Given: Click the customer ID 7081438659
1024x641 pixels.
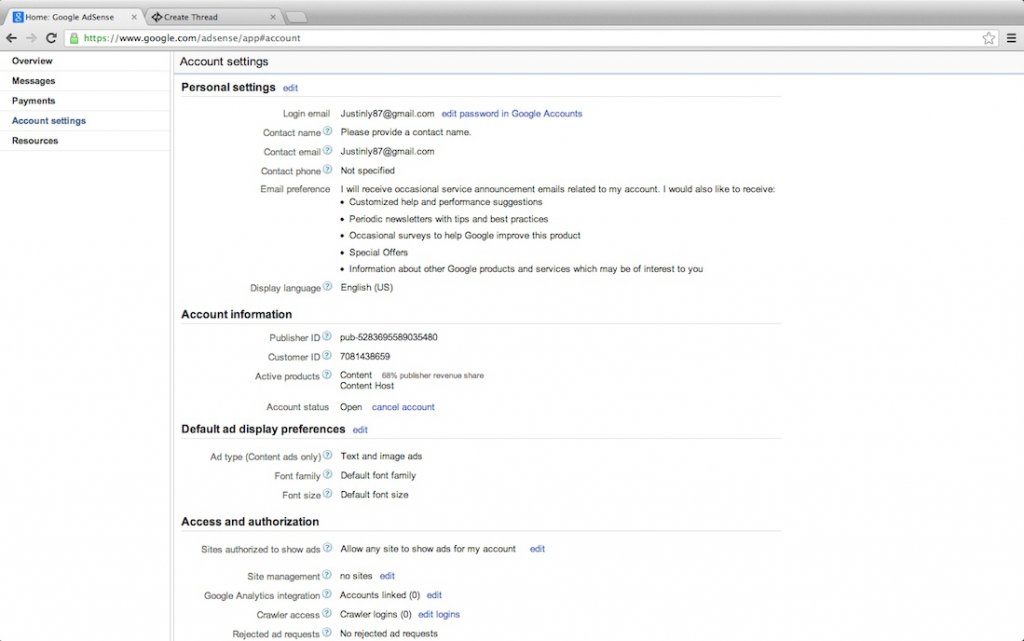Looking at the screenshot, I should coord(365,356).
